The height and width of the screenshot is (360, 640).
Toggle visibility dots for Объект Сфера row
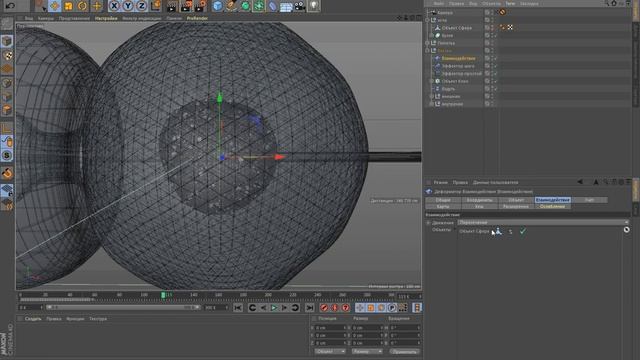click(492, 28)
